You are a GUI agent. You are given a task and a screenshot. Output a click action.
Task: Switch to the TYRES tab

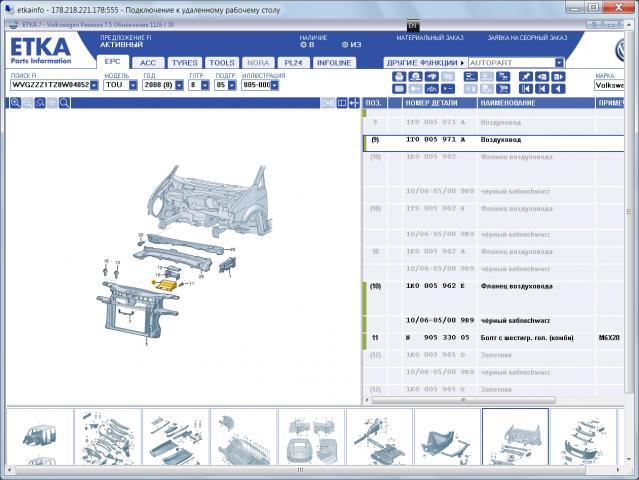coord(184,63)
